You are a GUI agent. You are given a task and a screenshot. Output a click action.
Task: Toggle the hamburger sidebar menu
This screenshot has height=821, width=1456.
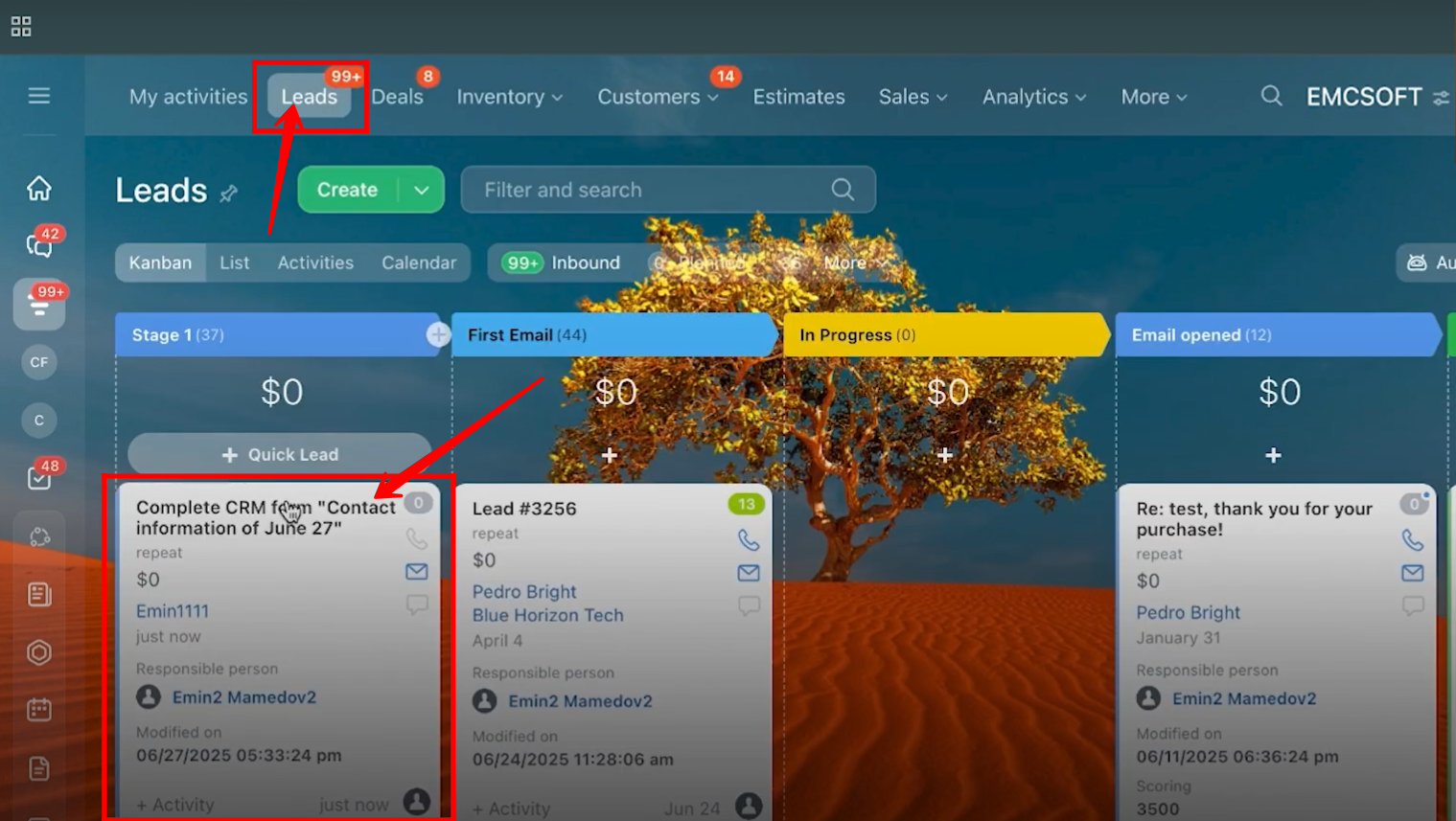point(39,96)
